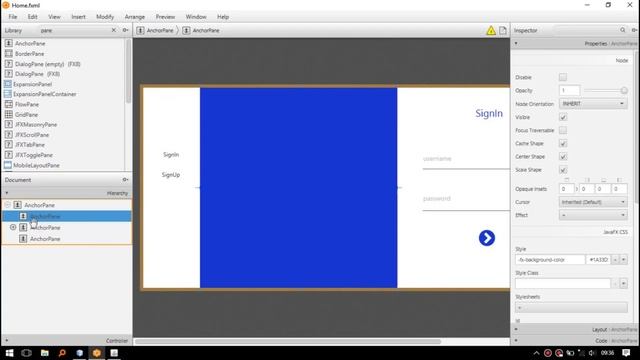Open the View menu
The height and width of the screenshot is (360, 640).
point(54,17)
